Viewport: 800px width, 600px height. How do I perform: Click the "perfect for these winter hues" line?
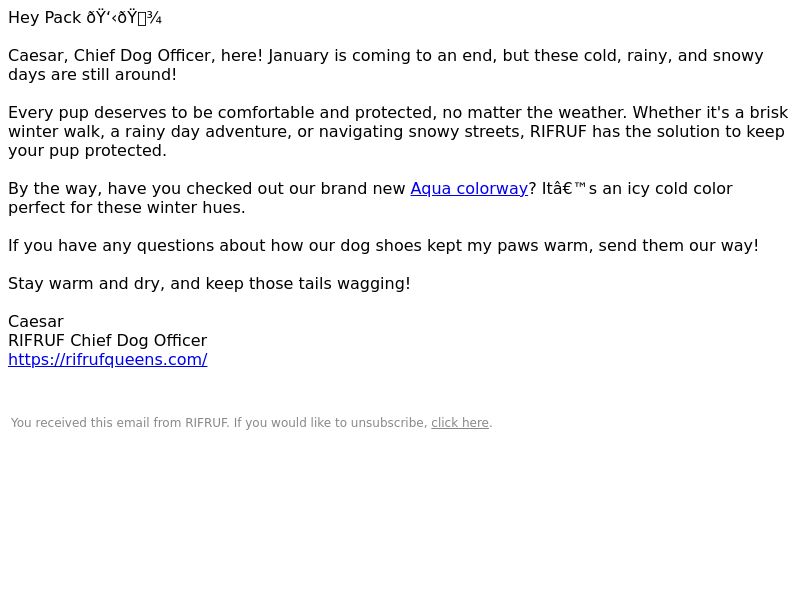127,208
